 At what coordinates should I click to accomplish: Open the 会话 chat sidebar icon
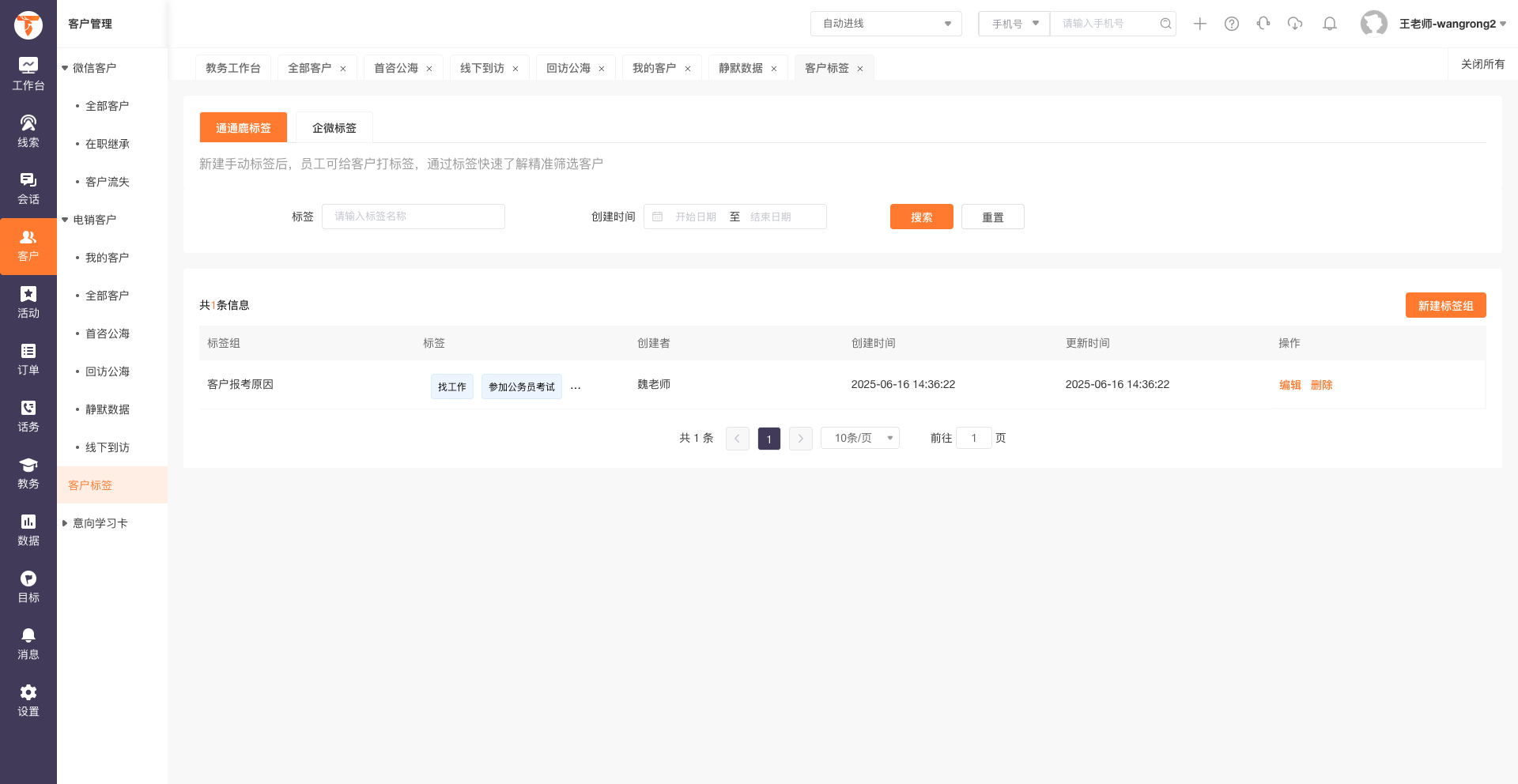pos(28,188)
